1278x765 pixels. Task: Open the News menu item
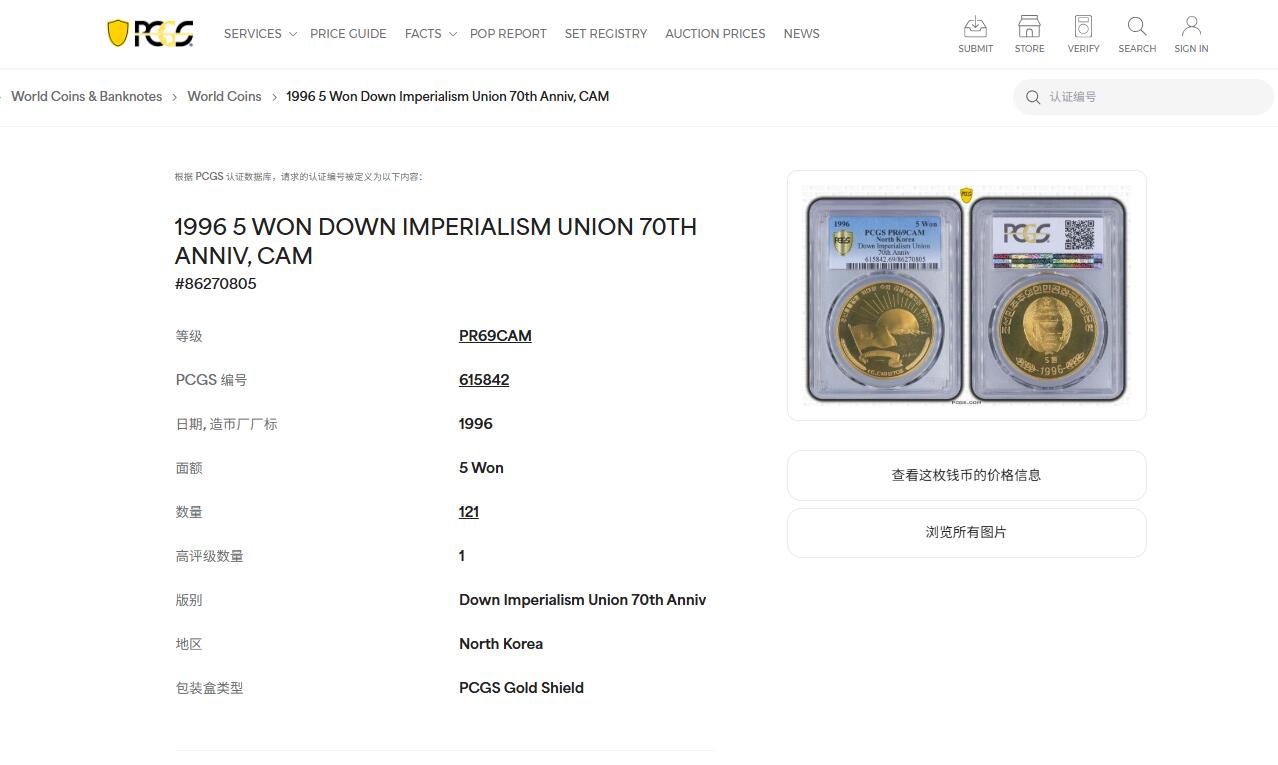click(801, 33)
